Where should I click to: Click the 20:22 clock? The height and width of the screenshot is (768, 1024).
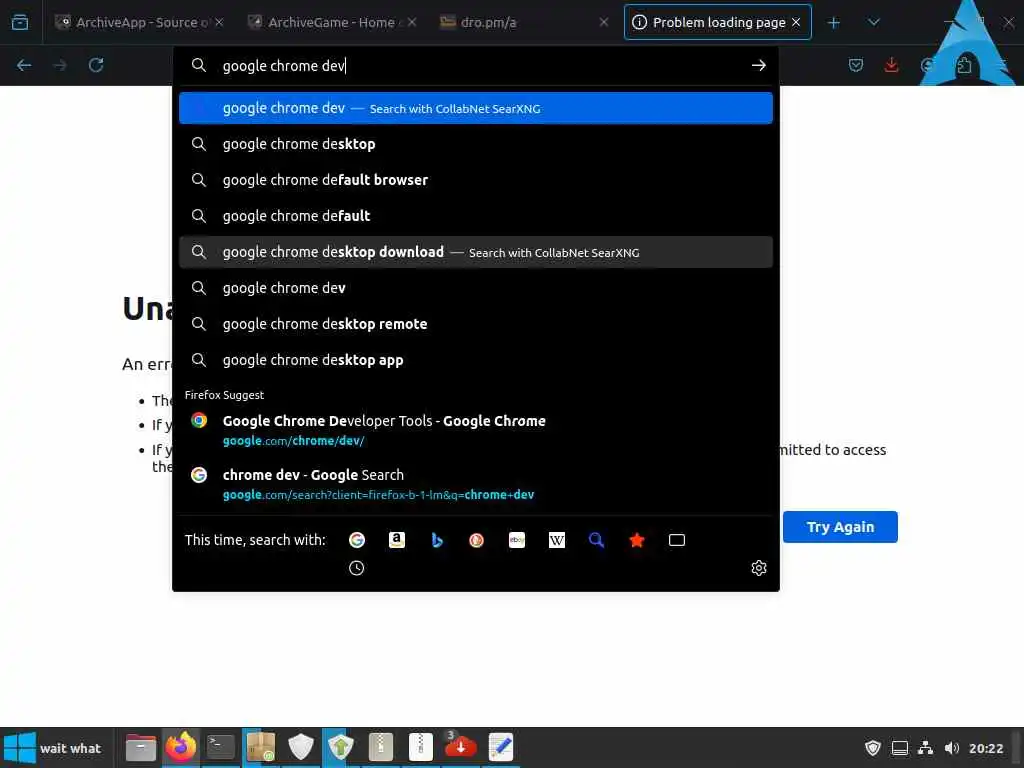click(x=985, y=748)
